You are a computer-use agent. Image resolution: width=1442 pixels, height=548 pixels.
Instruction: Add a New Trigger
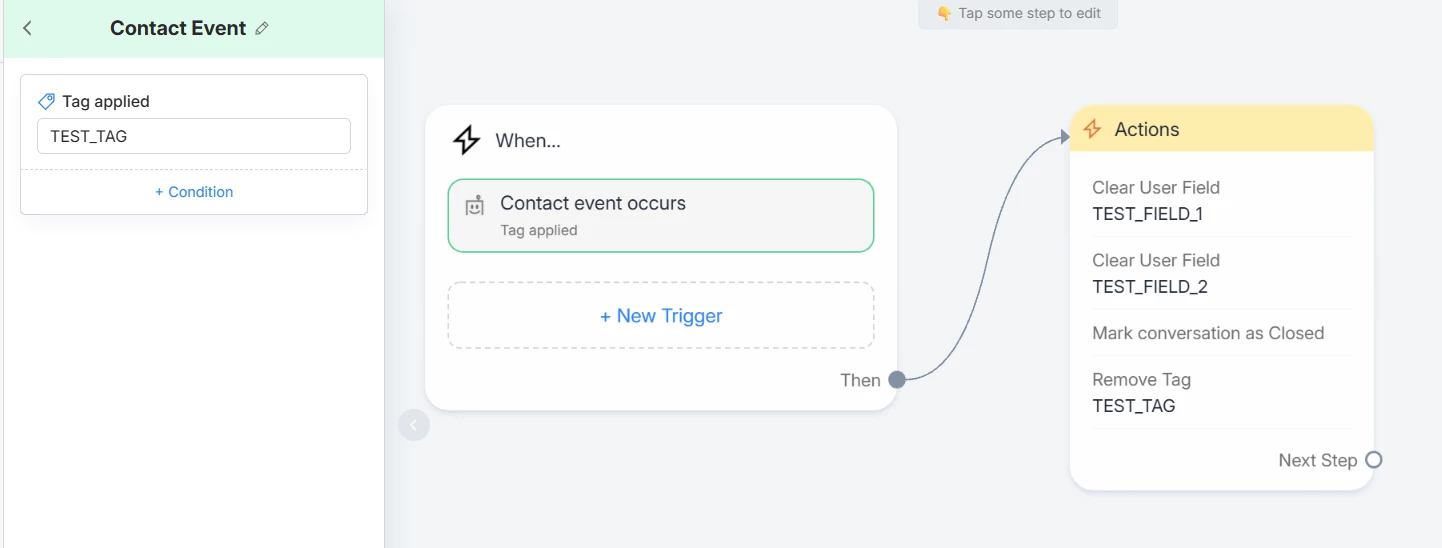click(x=661, y=316)
